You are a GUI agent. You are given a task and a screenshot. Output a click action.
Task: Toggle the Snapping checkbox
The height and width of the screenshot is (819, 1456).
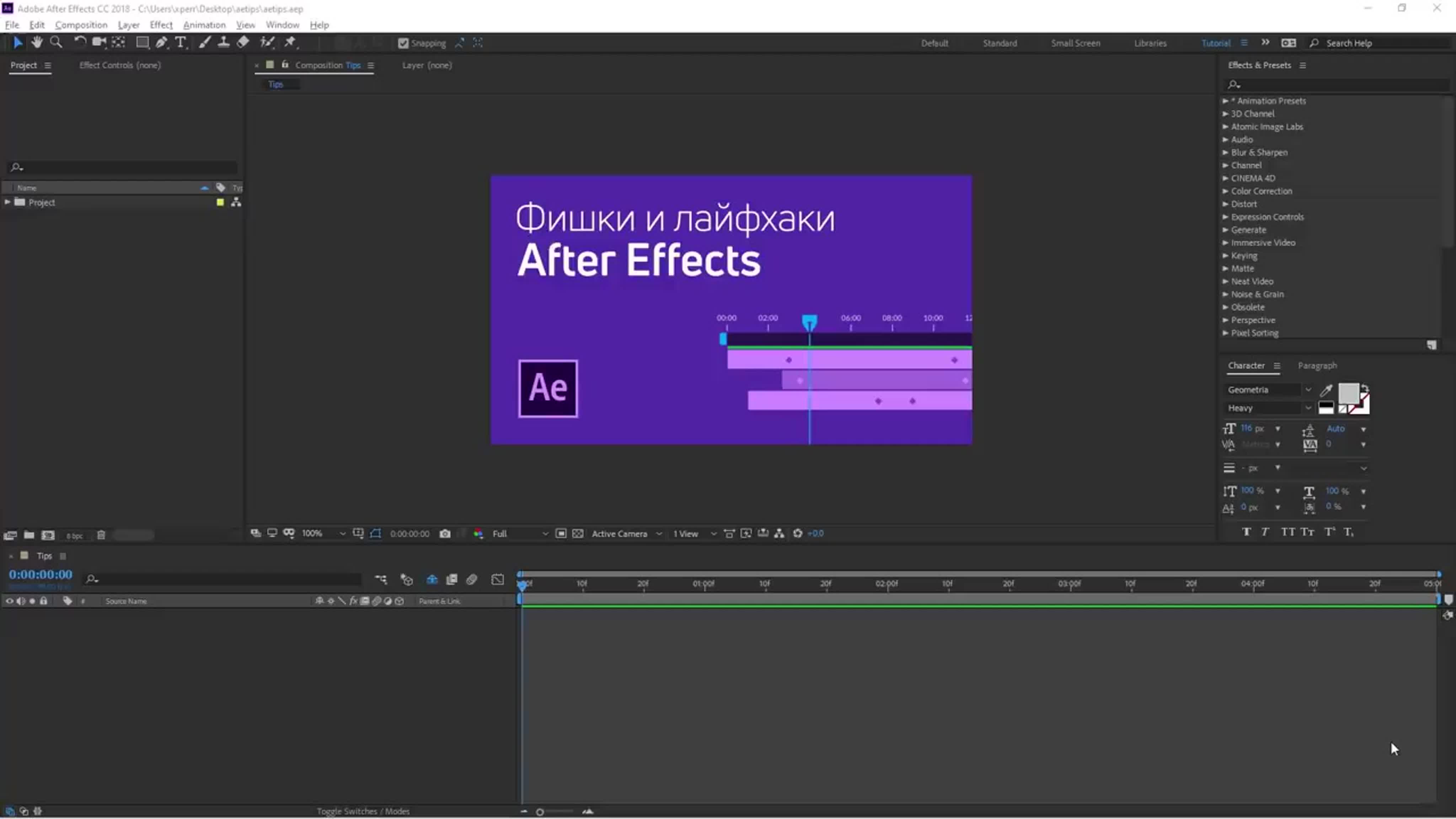coord(403,43)
